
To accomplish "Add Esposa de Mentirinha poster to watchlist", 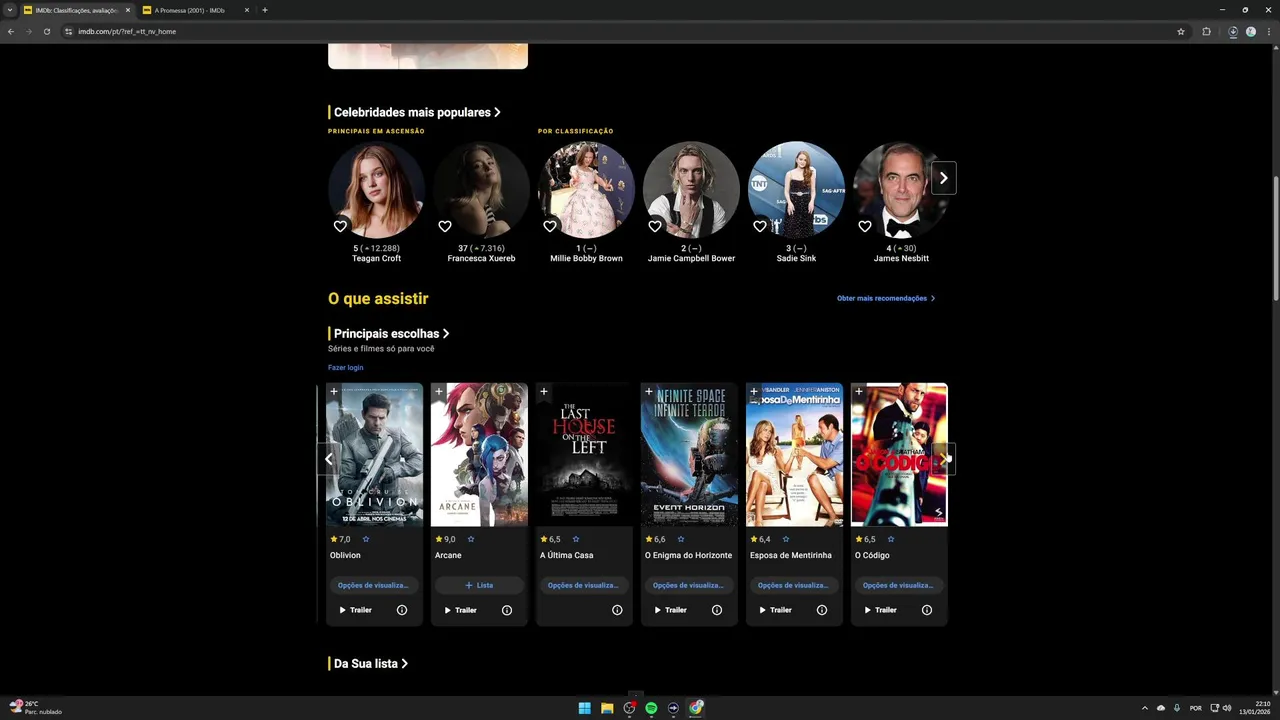I will (754, 392).
